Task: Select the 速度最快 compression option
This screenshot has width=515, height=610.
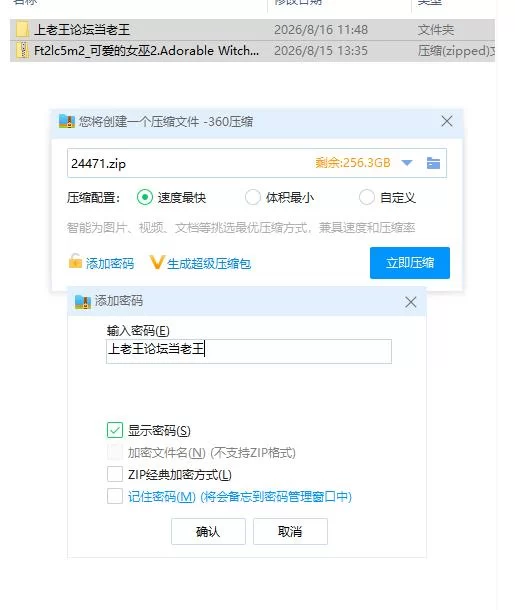Action: [x=145, y=197]
